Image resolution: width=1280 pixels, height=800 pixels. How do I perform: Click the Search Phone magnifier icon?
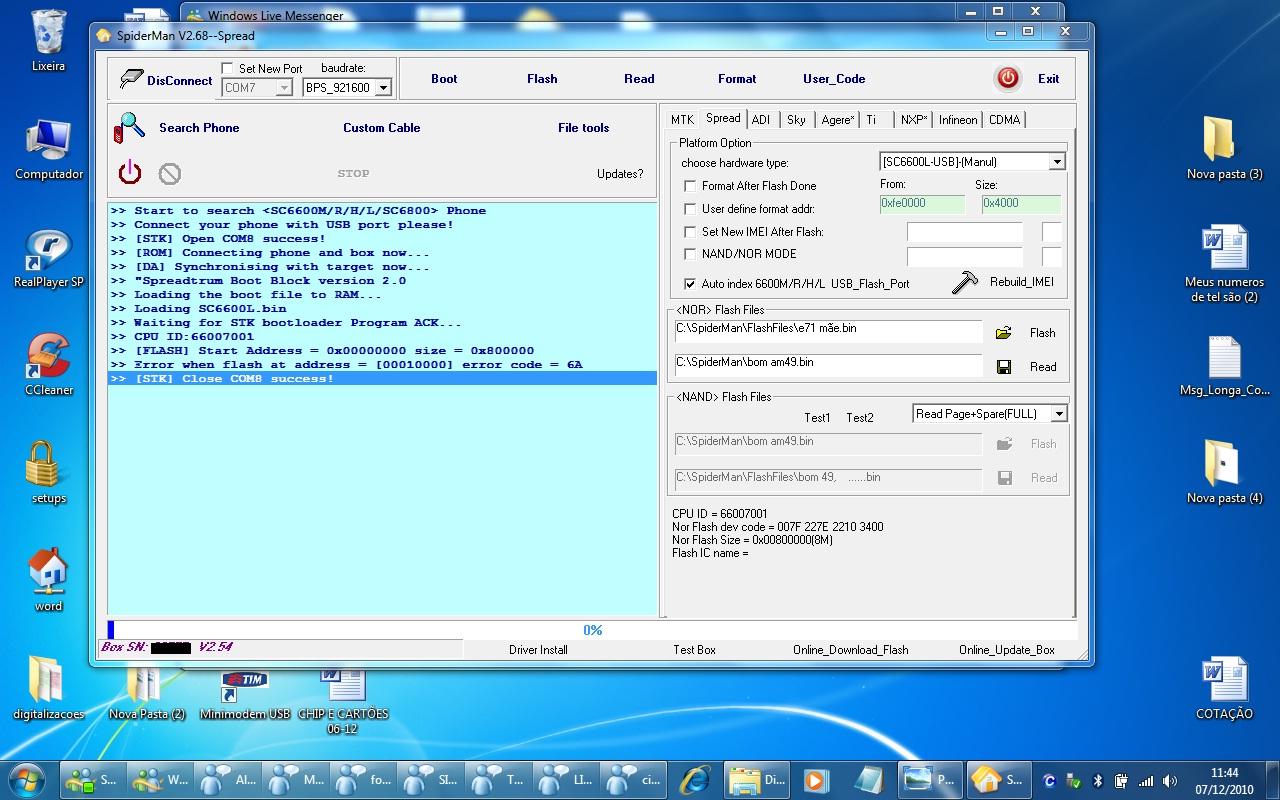[x=130, y=128]
